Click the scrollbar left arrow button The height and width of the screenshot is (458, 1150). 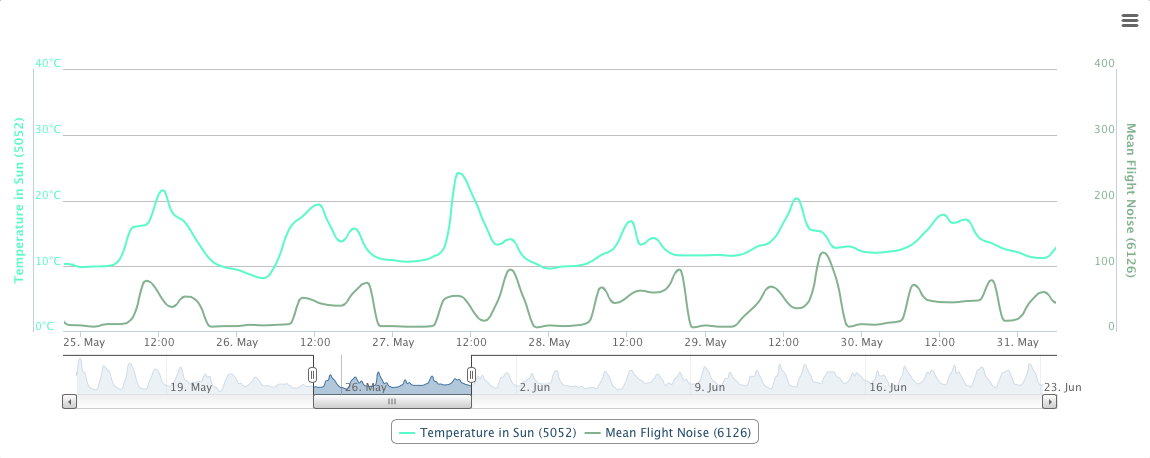click(x=70, y=401)
